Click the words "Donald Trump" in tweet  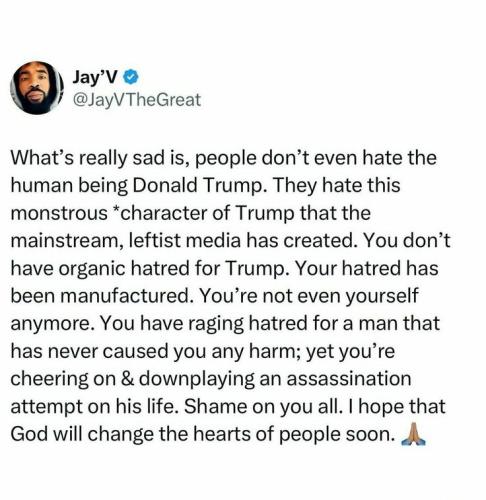(198, 185)
